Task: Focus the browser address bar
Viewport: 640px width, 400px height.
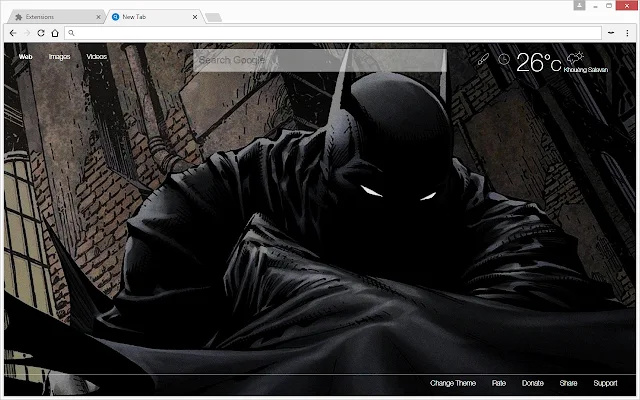Action: tap(333, 33)
